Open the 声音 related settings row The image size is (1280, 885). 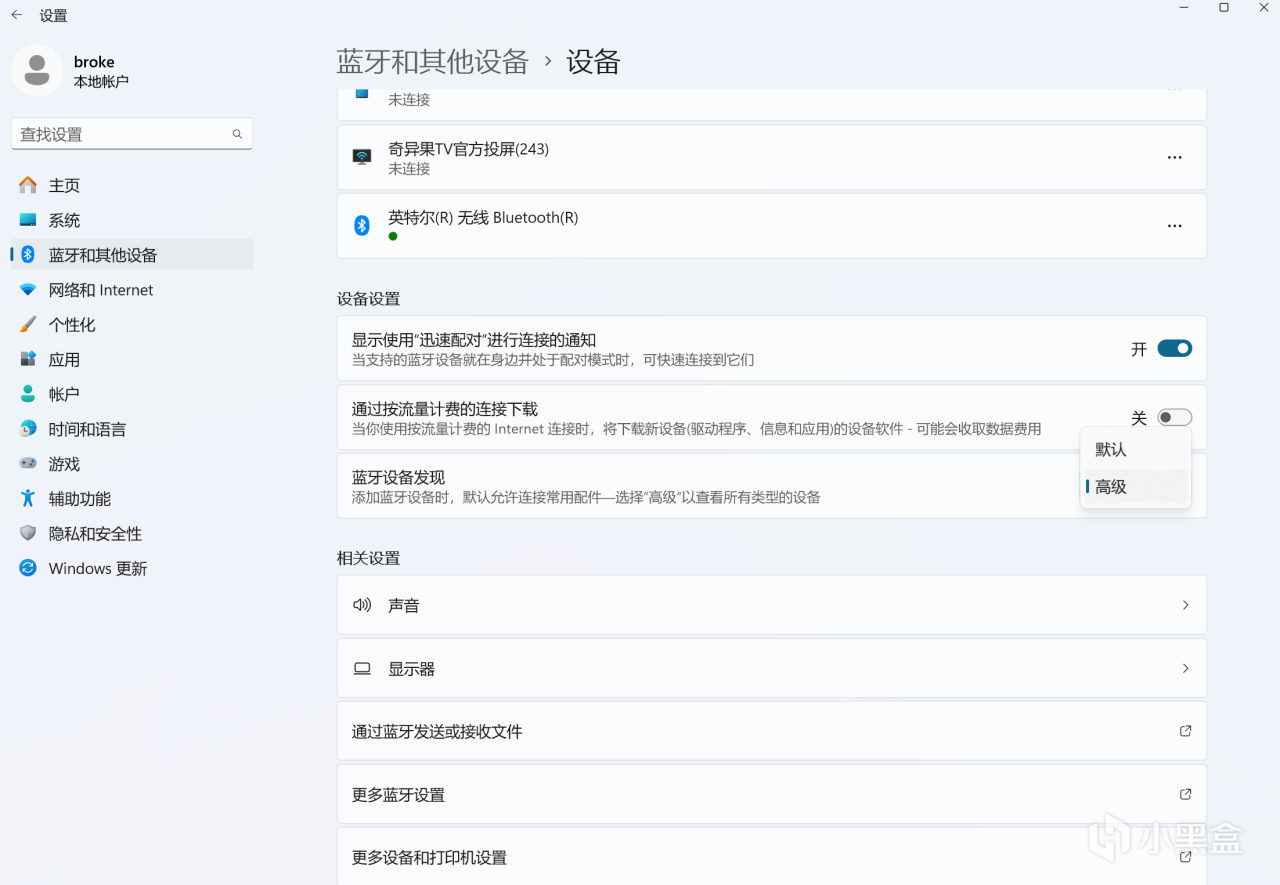point(772,605)
